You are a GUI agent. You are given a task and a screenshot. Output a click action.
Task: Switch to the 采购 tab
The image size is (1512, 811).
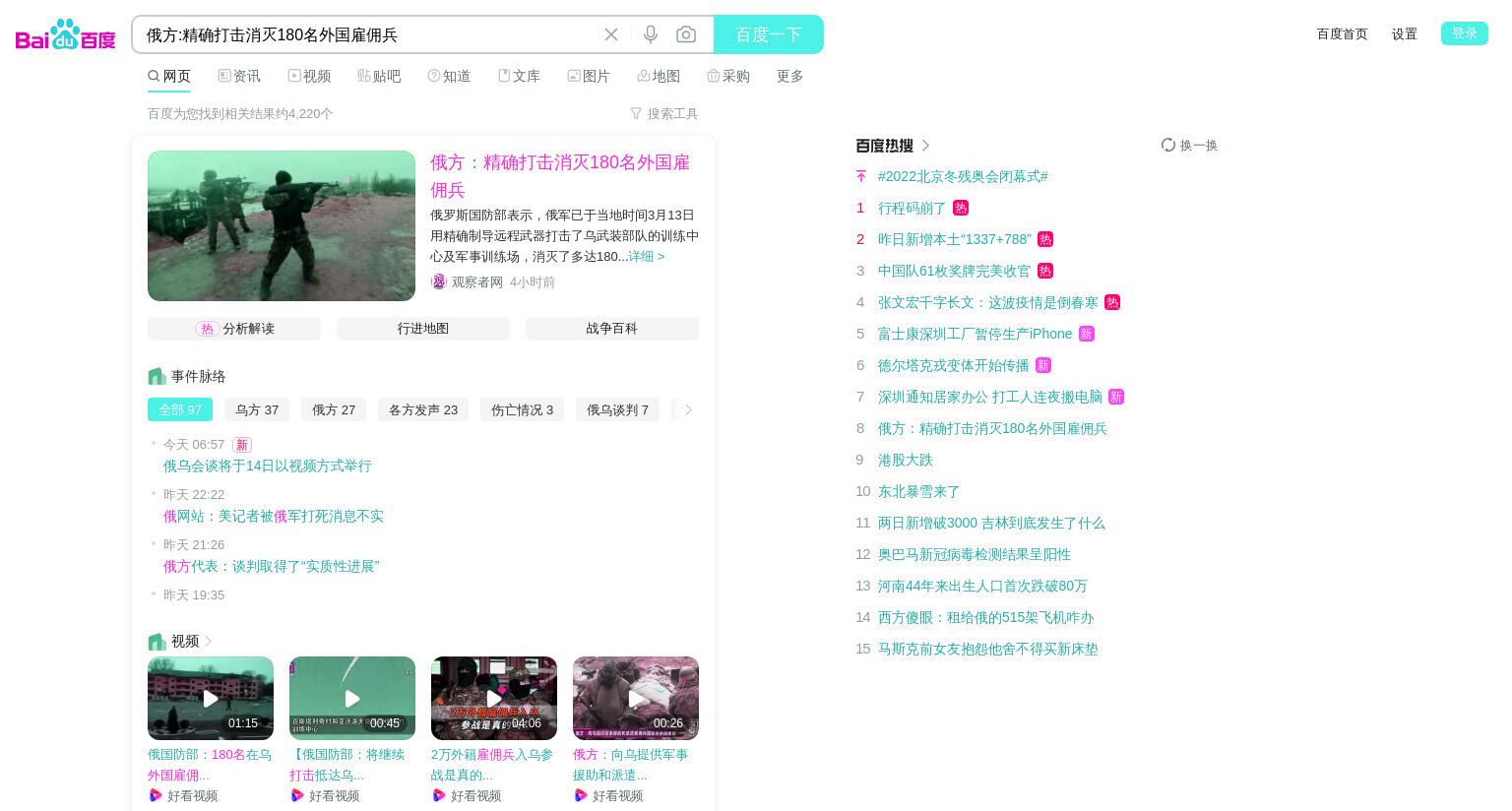(x=728, y=76)
